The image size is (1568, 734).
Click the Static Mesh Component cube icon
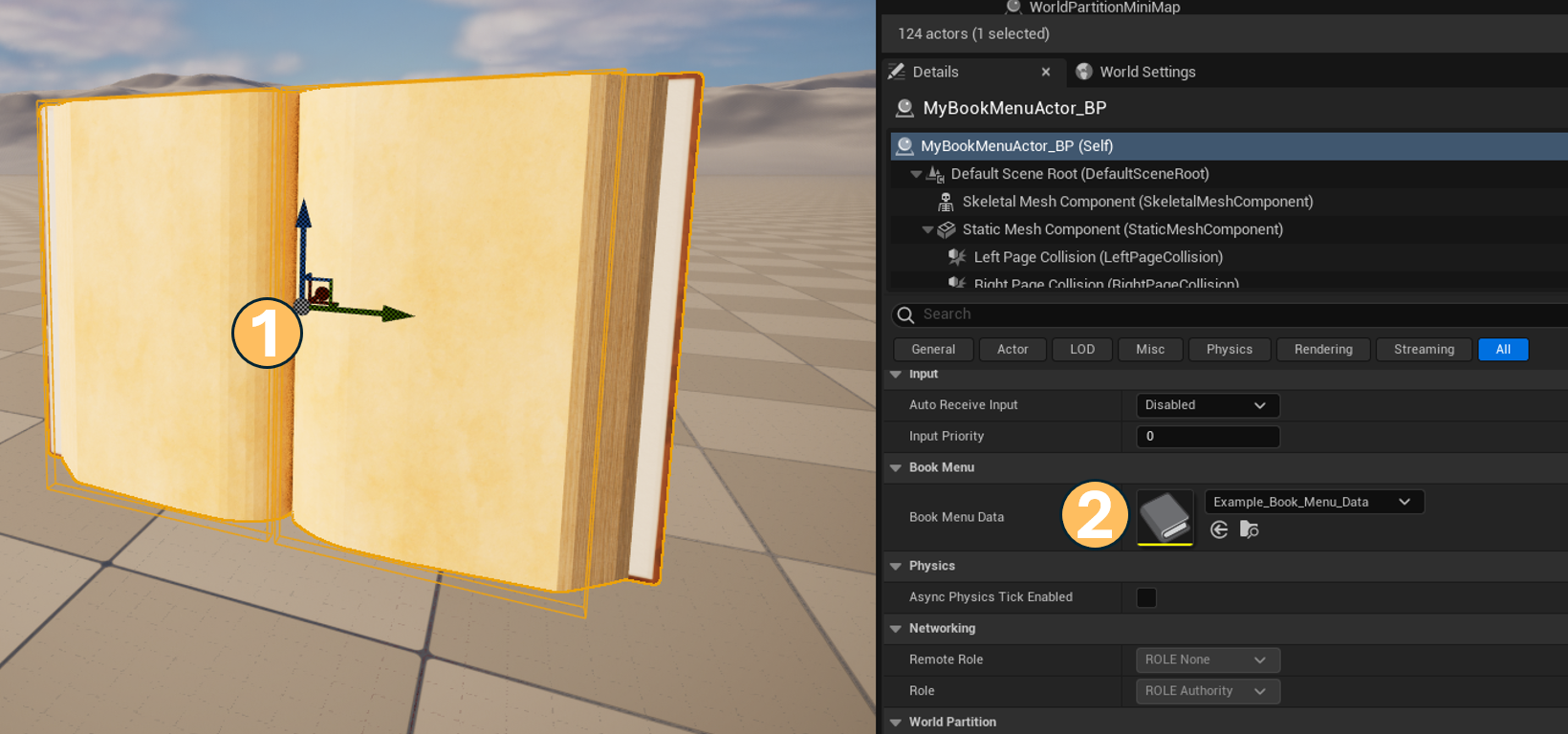click(947, 229)
